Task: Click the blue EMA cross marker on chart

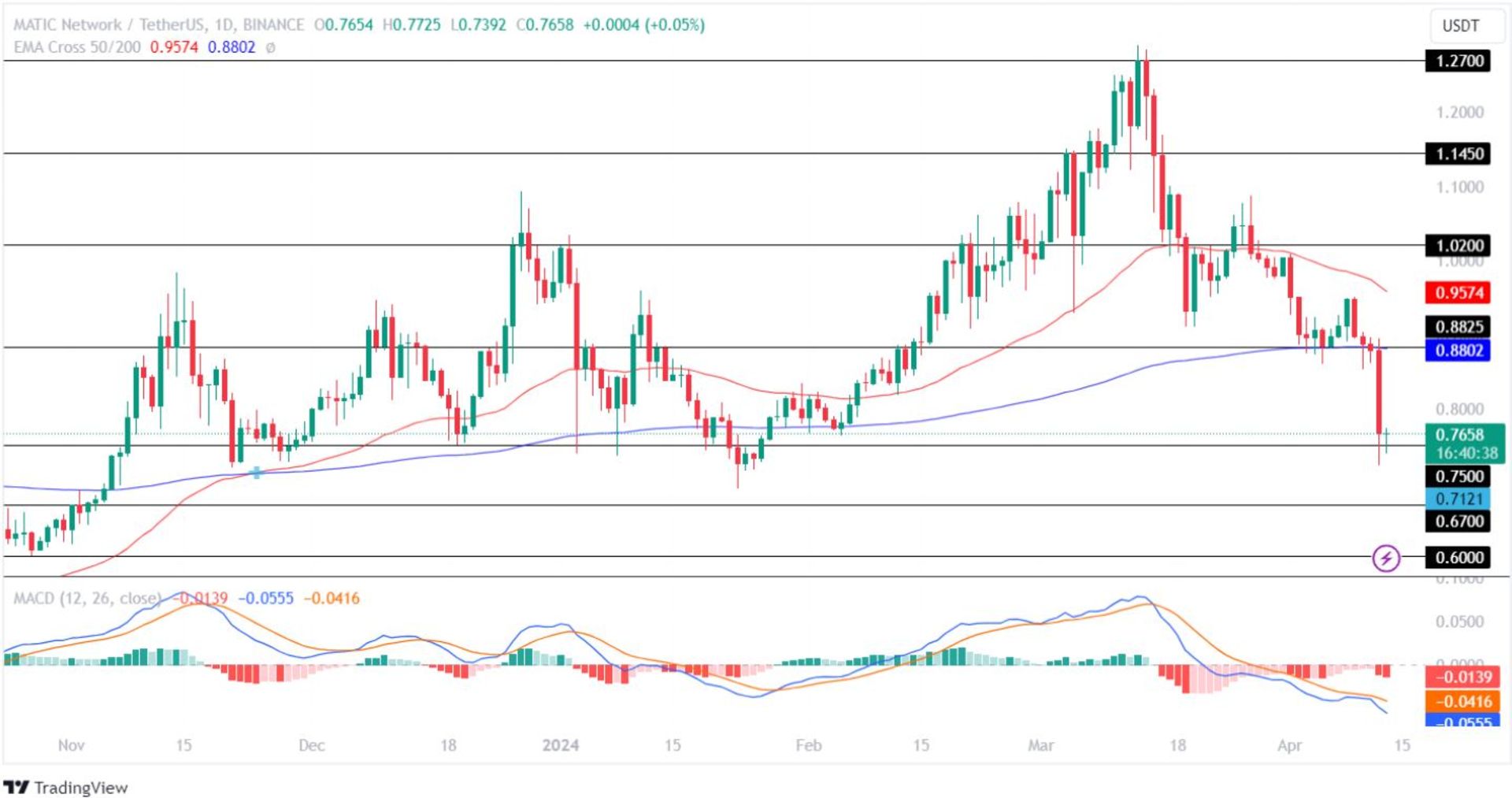Action: tap(257, 473)
